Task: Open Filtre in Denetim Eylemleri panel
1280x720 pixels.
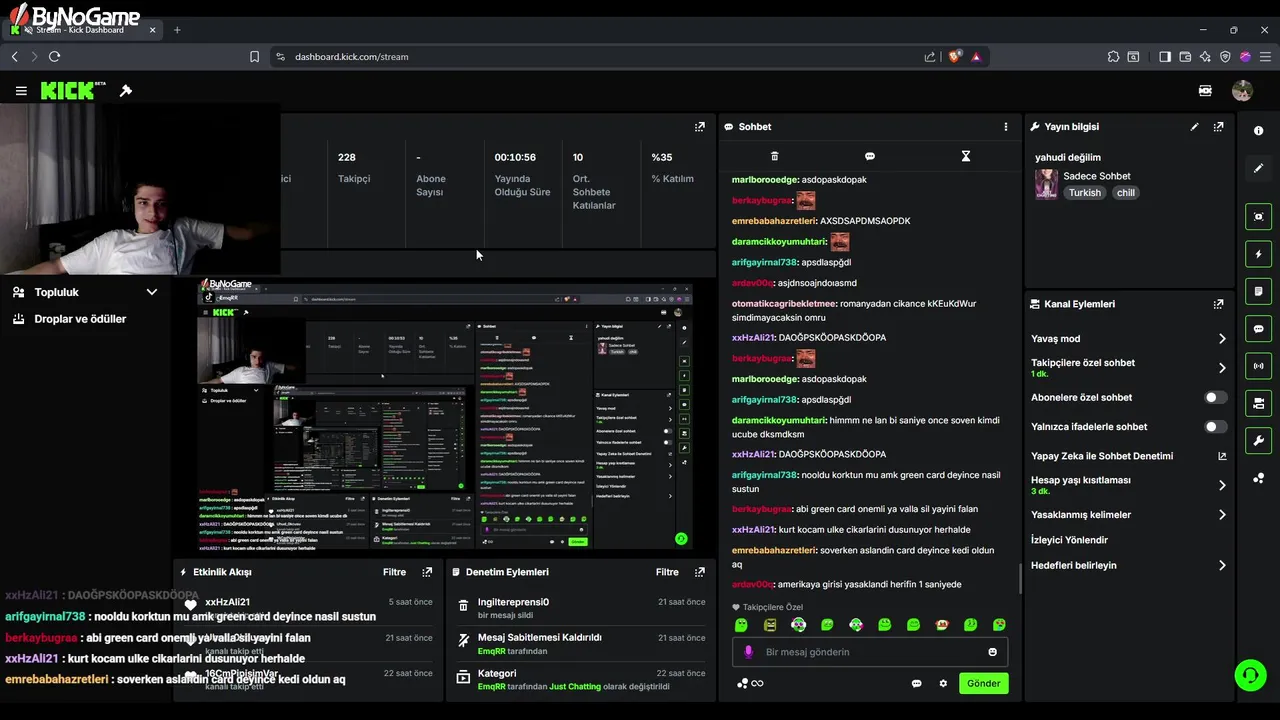Action: click(x=667, y=572)
